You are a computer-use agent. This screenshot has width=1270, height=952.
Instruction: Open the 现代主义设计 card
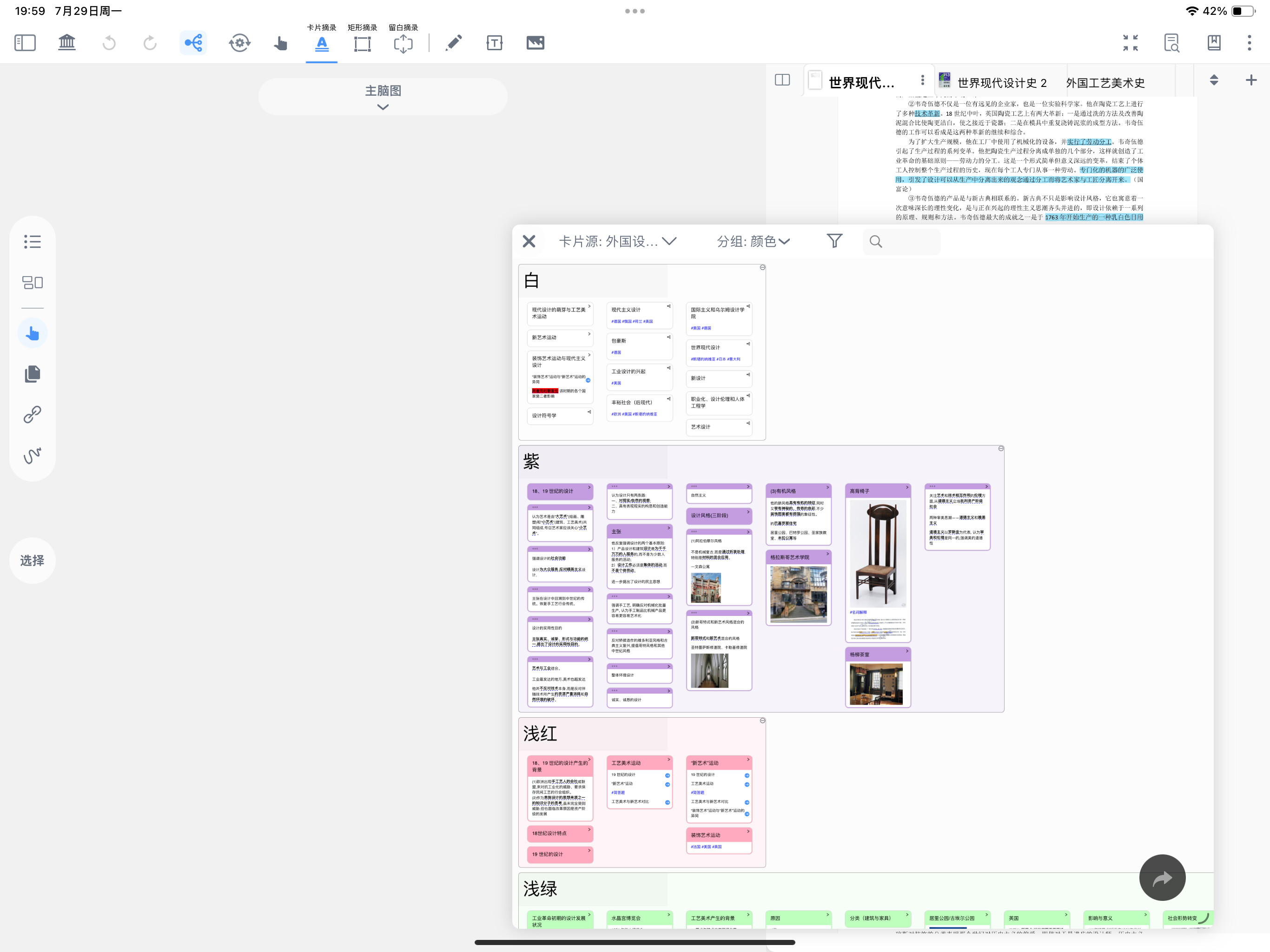(x=640, y=315)
